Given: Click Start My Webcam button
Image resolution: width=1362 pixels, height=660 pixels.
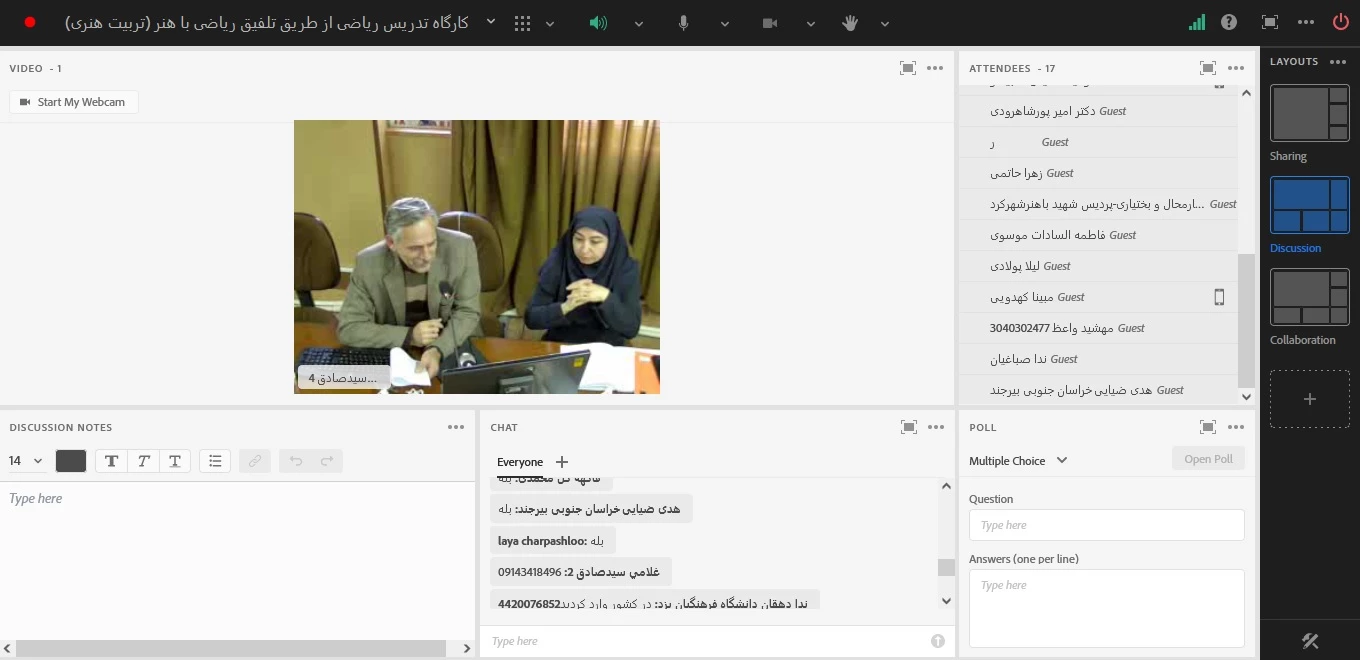Looking at the screenshot, I should tap(73, 102).
